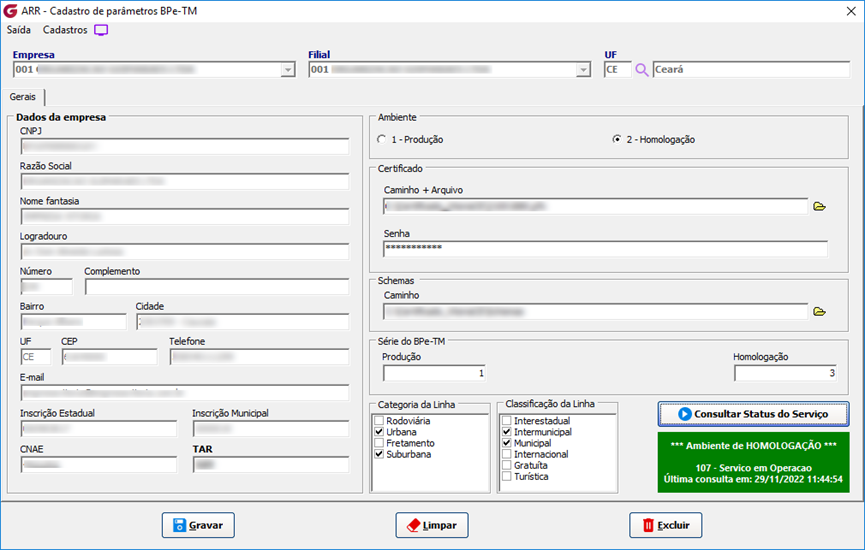Uncheck the Urbana category checkbox
865x550 pixels.
pos(379,432)
